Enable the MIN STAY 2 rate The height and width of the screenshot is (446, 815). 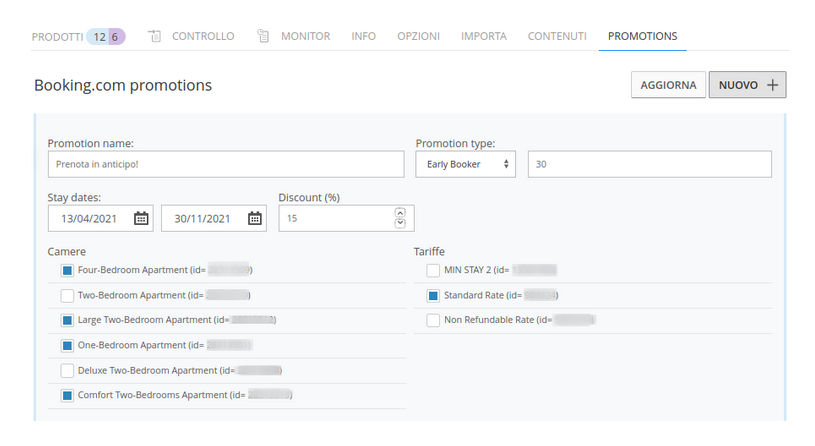433,270
